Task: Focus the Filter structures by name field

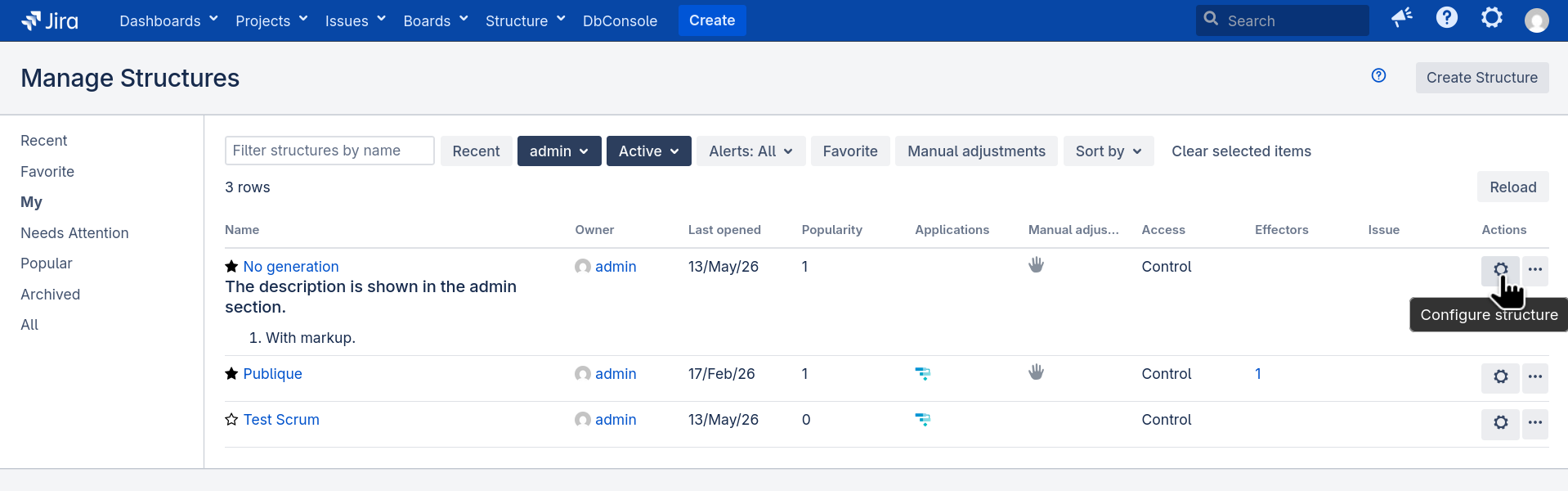Action: (x=329, y=151)
